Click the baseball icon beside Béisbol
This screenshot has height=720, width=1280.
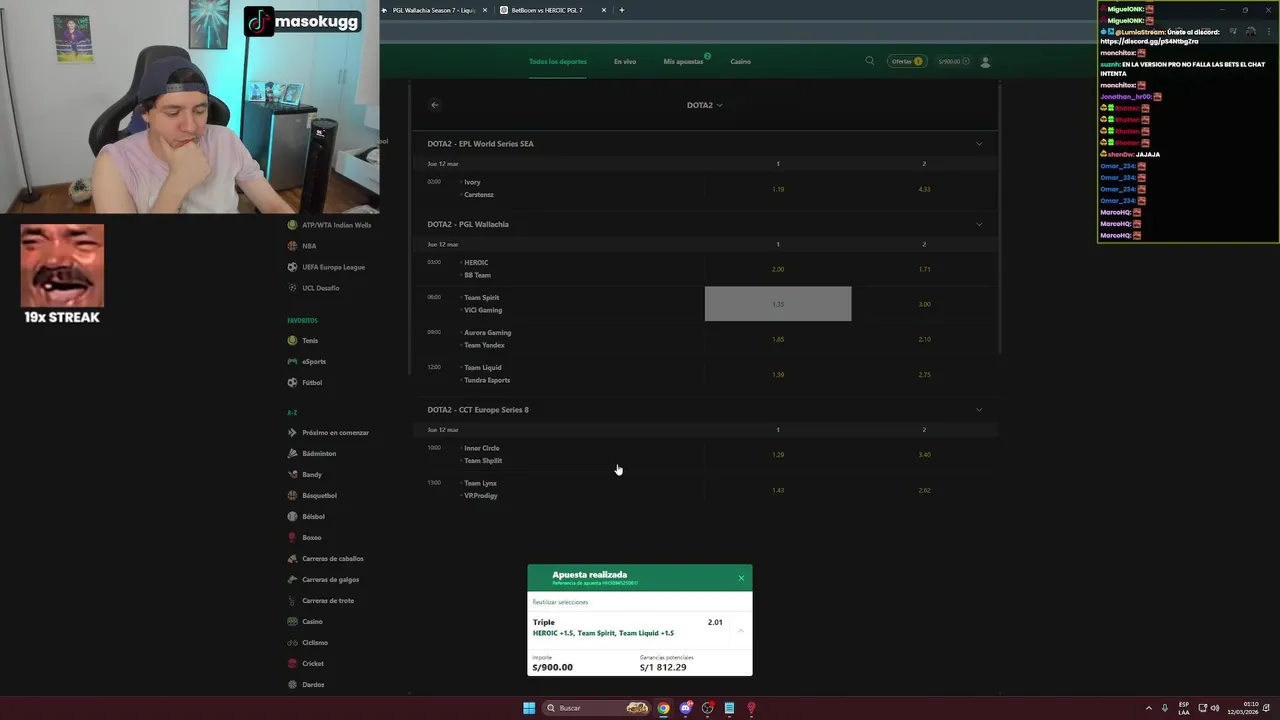[292, 517]
